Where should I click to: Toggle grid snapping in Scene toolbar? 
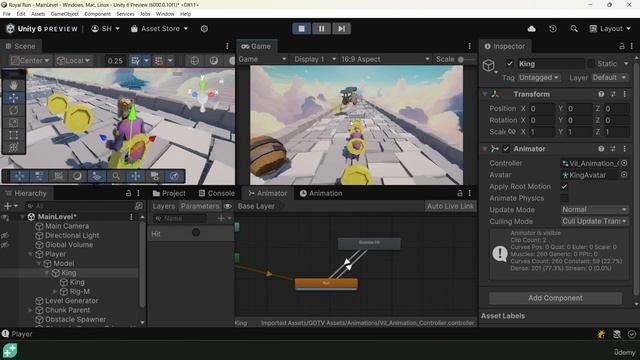tap(135, 61)
